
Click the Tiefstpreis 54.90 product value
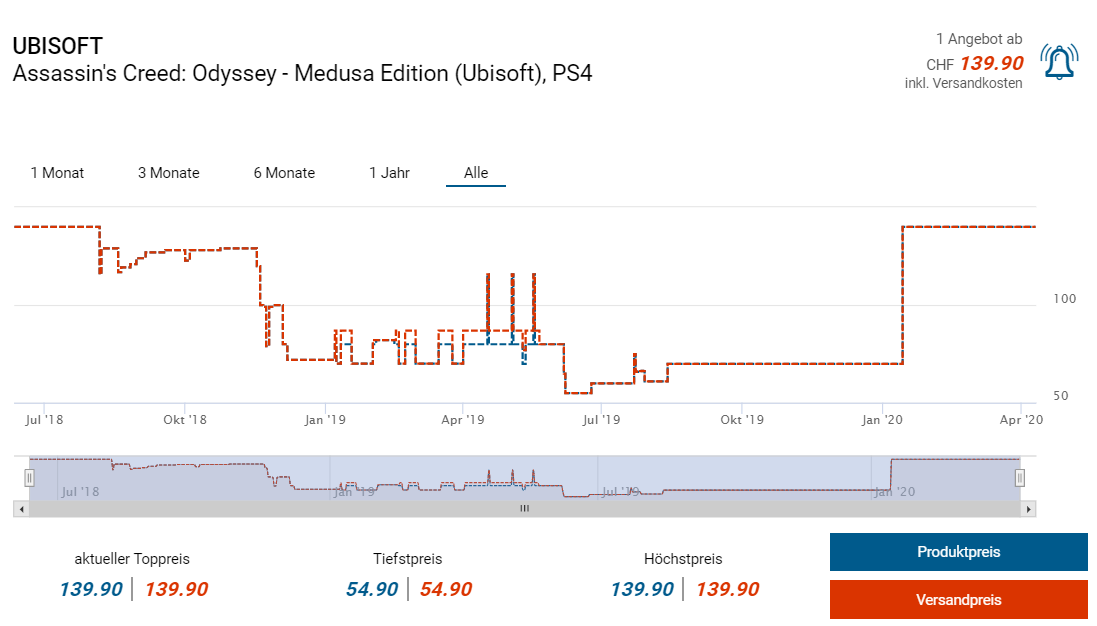click(372, 589)
